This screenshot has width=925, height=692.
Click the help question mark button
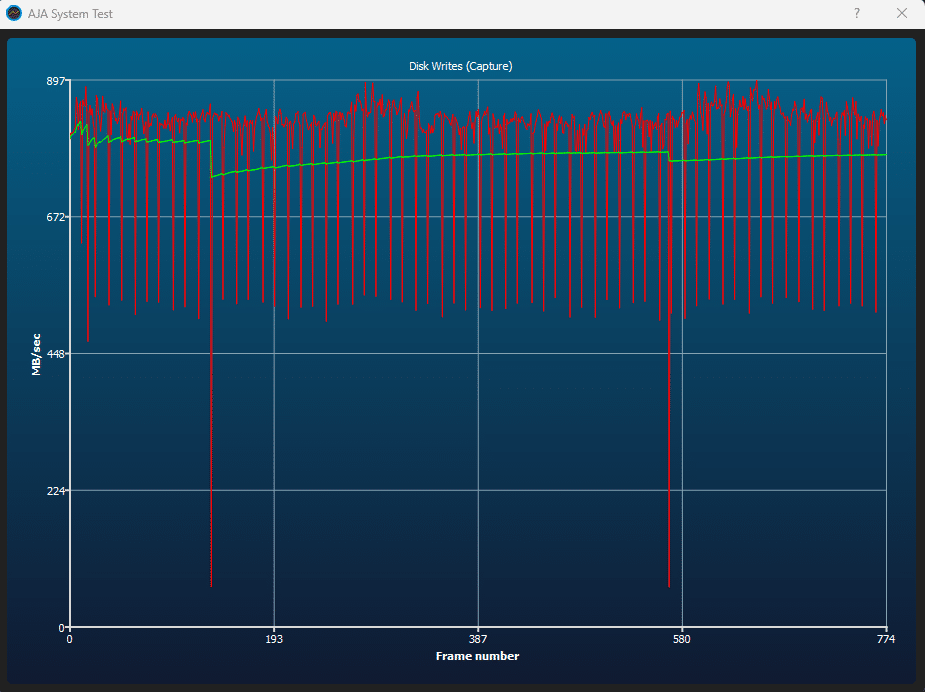pos(857,14)
